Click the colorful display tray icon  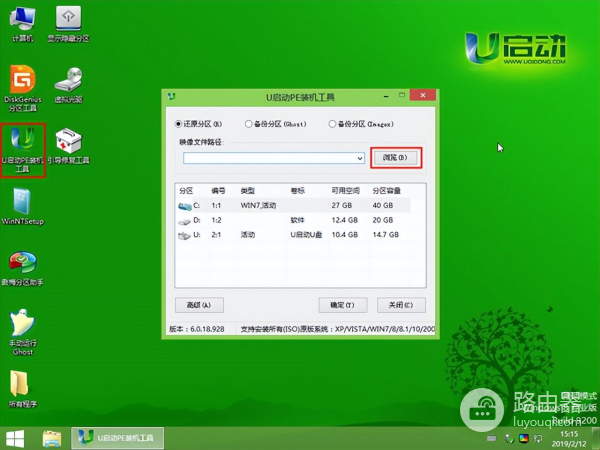524,439
